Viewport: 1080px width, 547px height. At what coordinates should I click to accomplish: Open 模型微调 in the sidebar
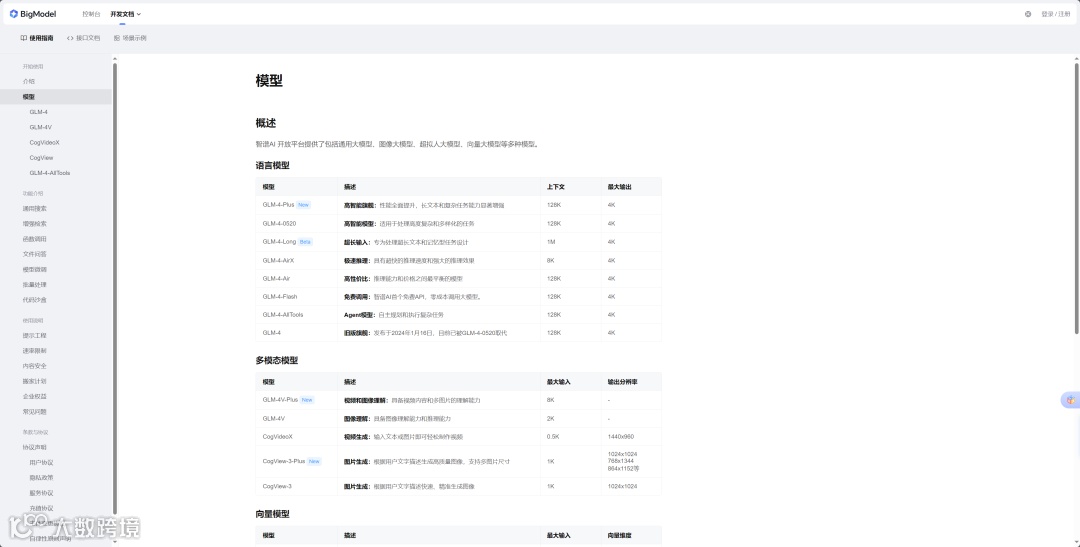34,269
